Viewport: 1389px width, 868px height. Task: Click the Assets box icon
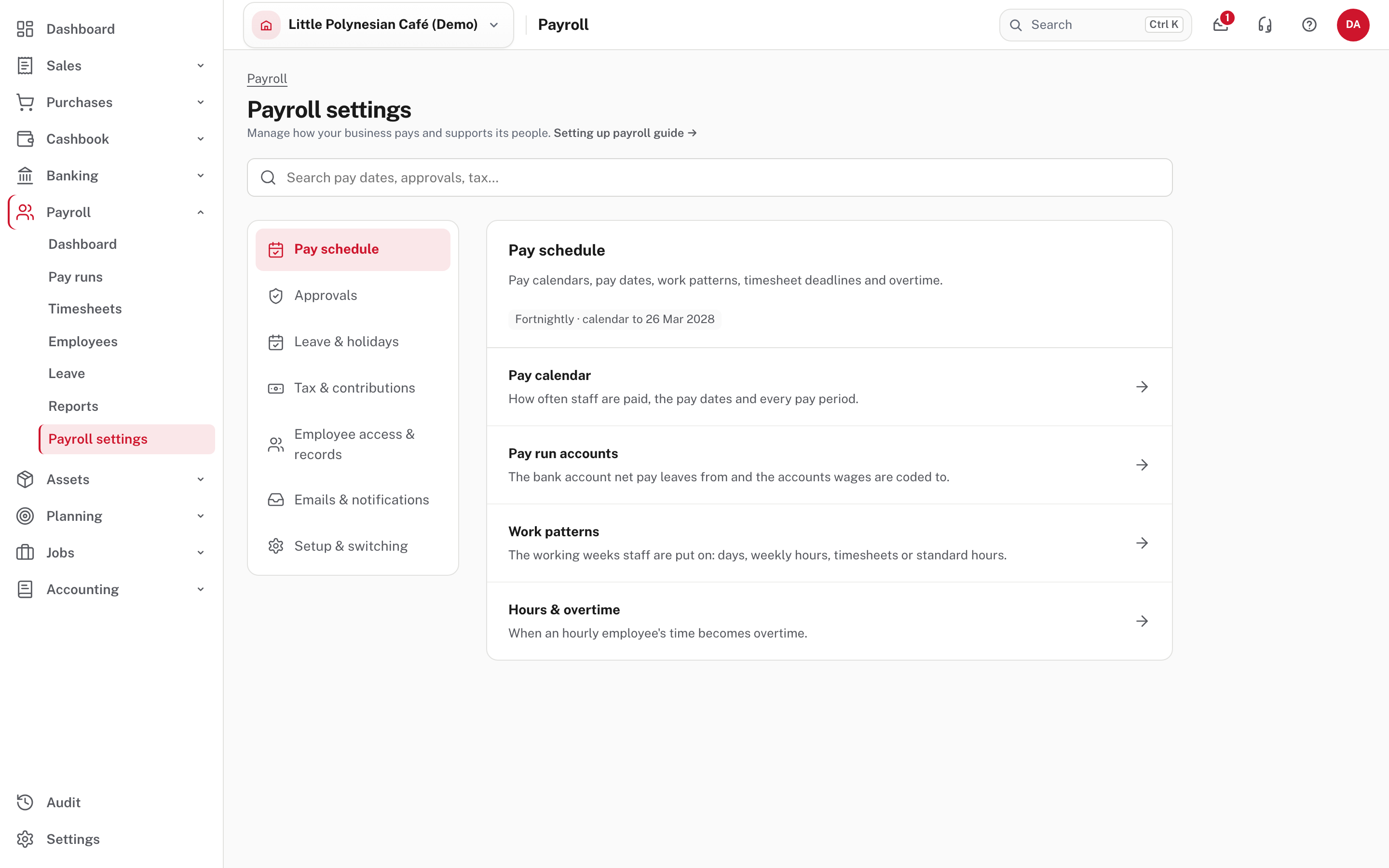click(x=25, y=479)
